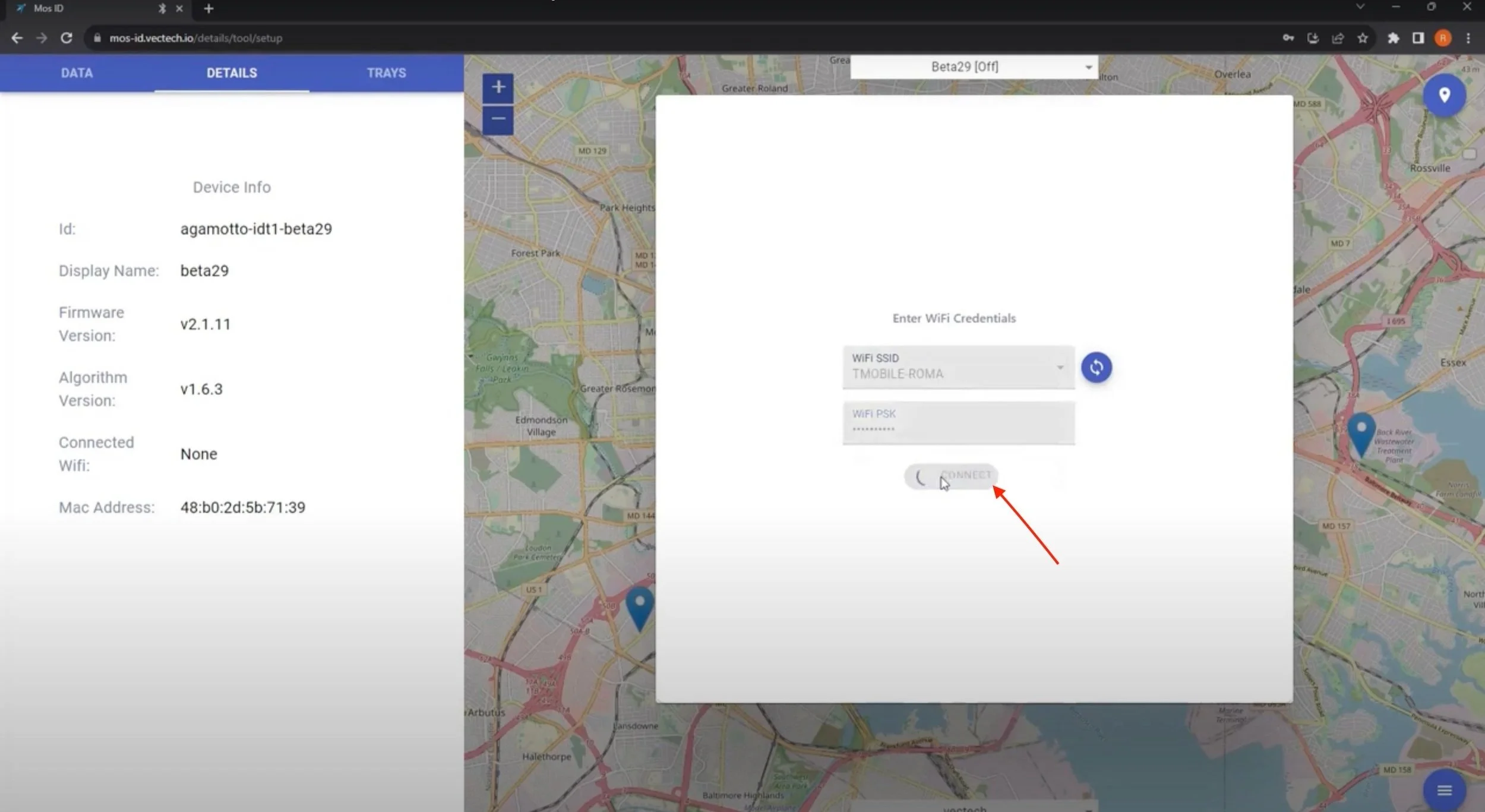Open the hamburger menu floating button
The width and height of the screenshot is (1485, 812).
tap(1444, 790)
